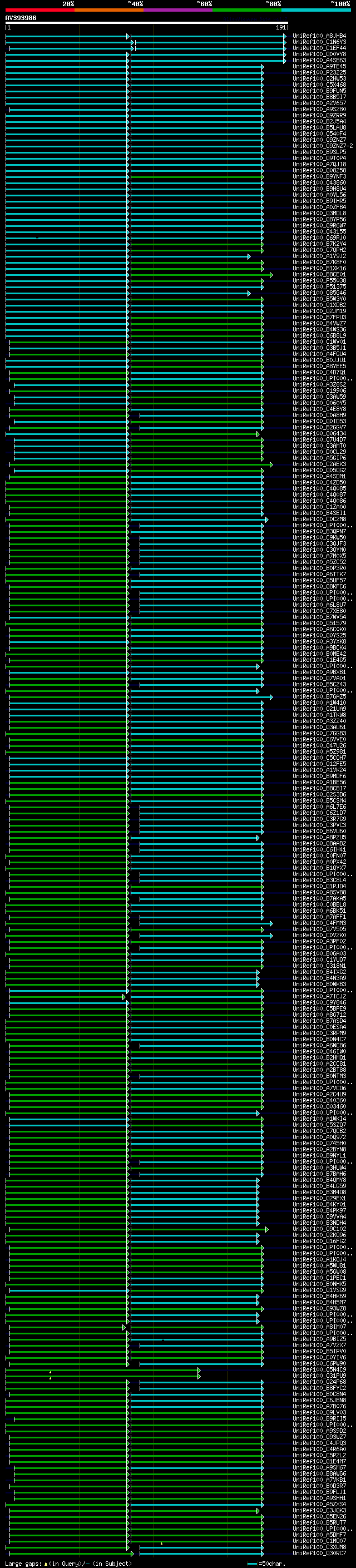356x1568 pixels.
Task: Click the cyan ~100% identity legend bar
Action: click(x=317, y=10)
